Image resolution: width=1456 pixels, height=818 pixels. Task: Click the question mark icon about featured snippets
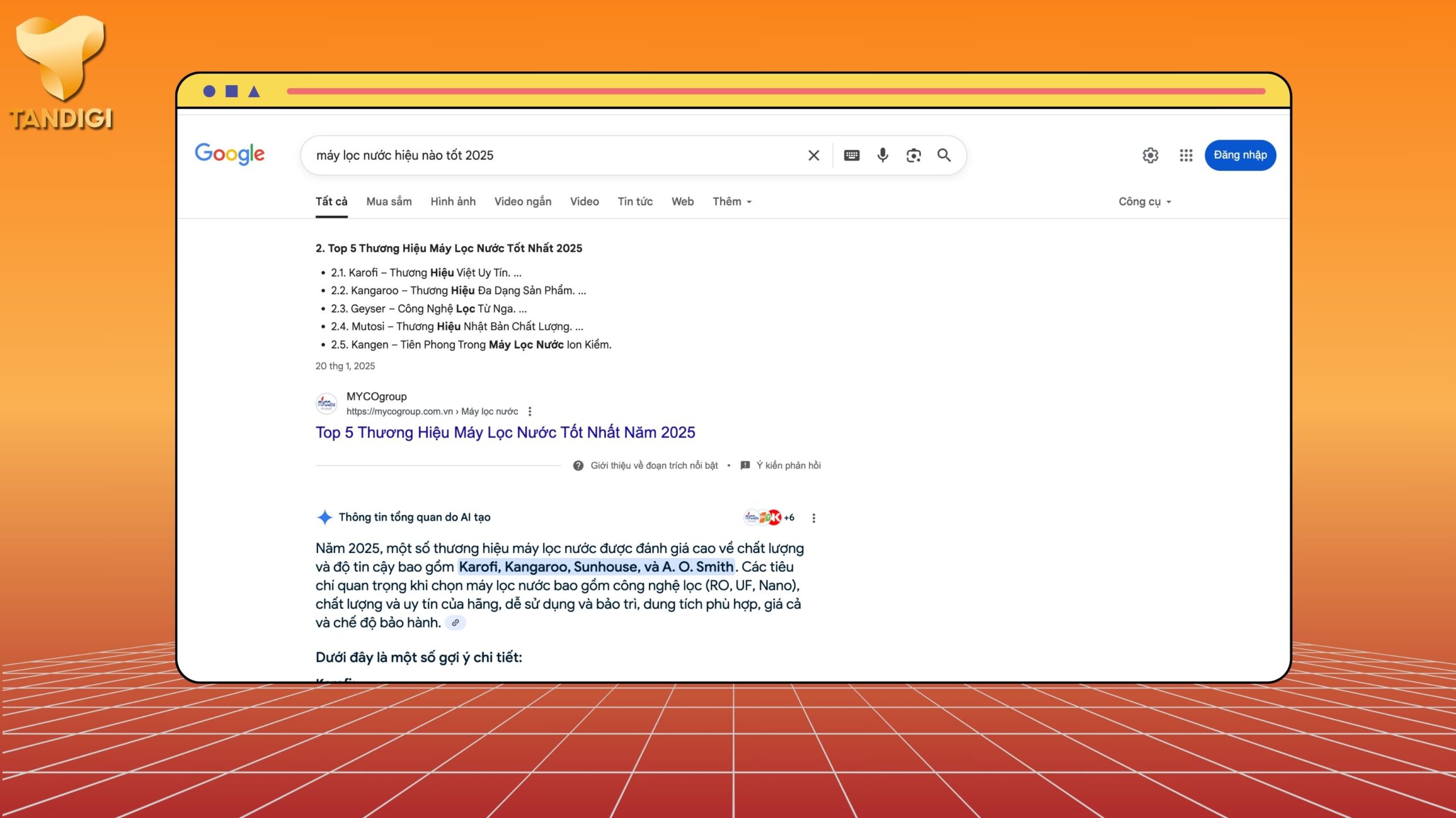578,466
